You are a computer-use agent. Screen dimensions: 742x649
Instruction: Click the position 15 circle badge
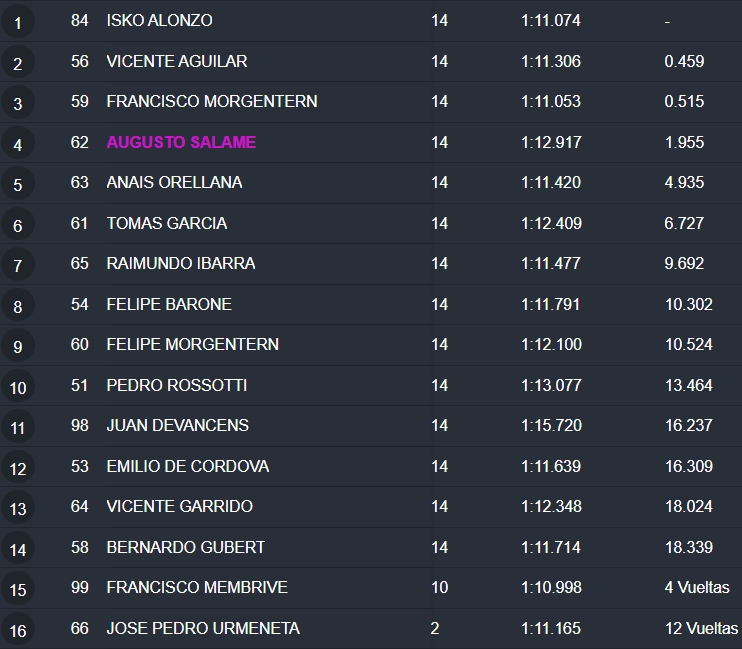pyautogui.click(x=18, y=589)
